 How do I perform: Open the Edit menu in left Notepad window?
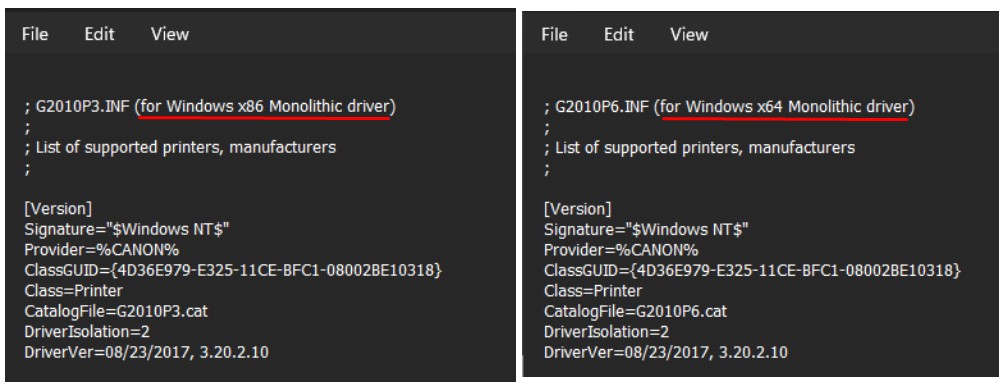[99, 34]
